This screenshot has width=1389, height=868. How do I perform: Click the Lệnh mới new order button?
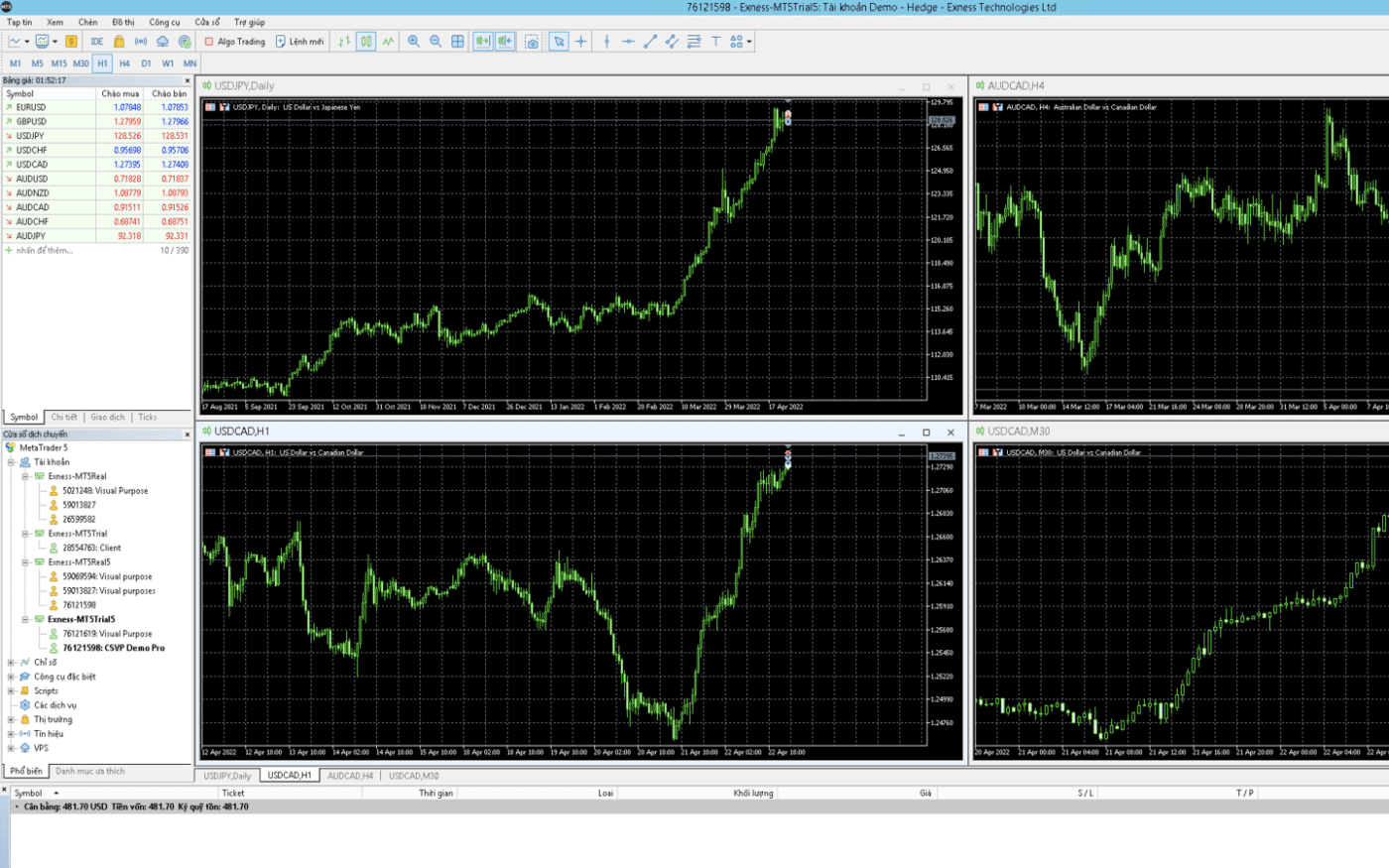pos(300,42)
